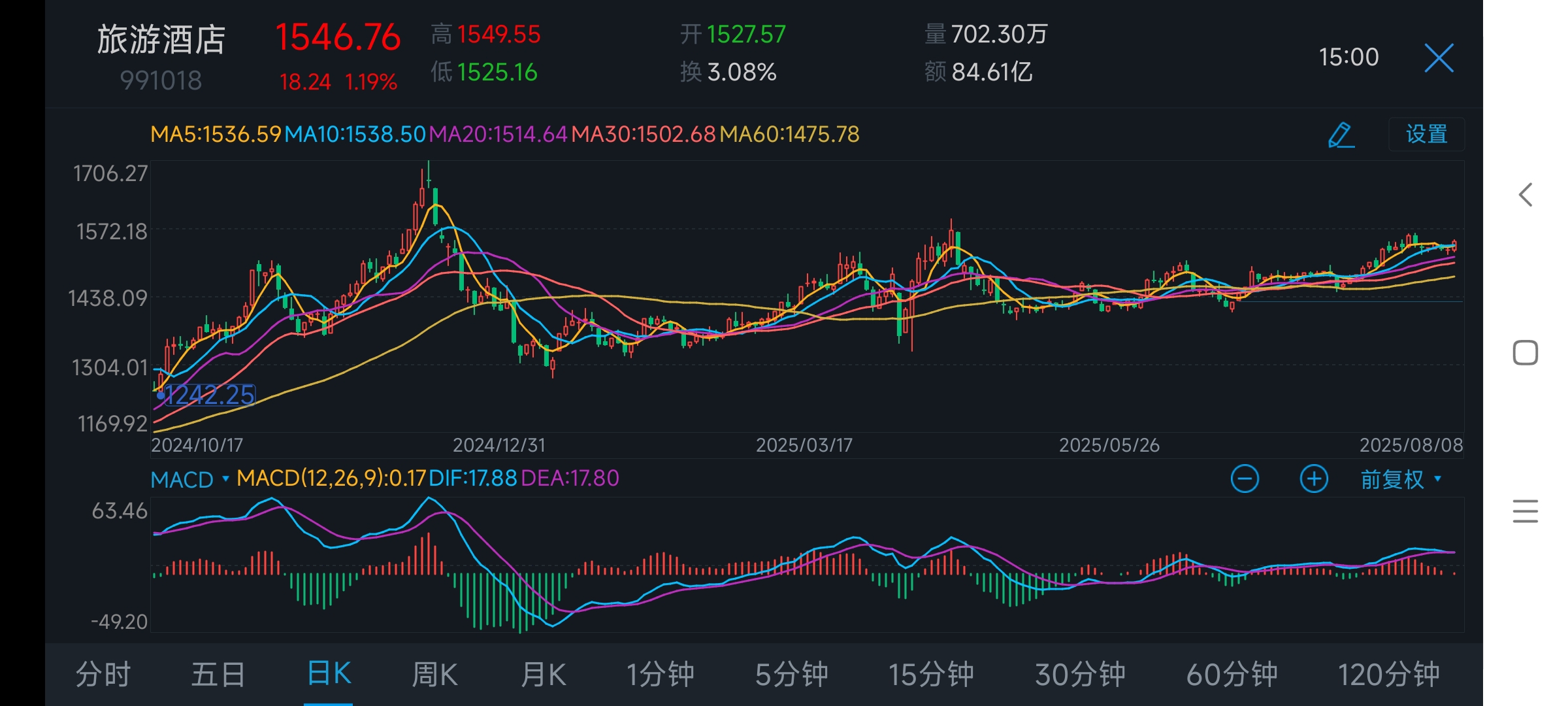Tap the MA60:1475.78 indicator label

pyautogui.click(x=789, y=134)
